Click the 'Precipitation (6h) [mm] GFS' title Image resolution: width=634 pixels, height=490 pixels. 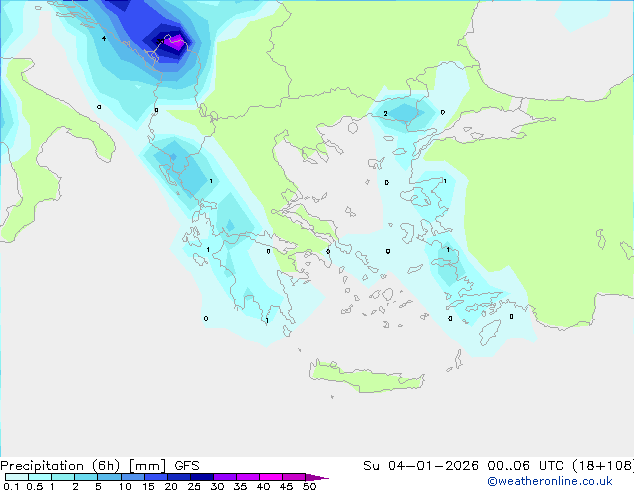coord(100,466)
